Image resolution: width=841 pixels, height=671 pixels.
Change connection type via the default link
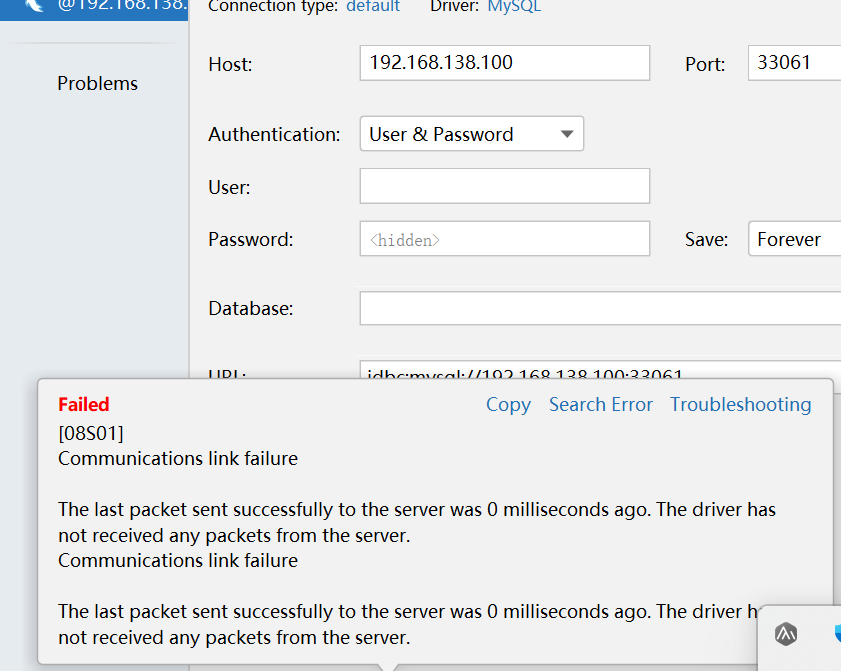point(373,7)
